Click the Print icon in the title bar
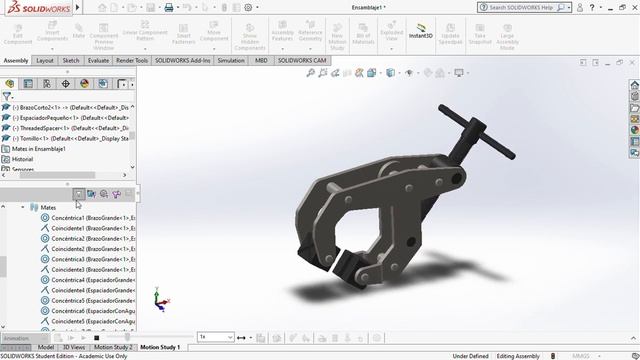The height and width of the screenshot is (360, 640). 169,7
